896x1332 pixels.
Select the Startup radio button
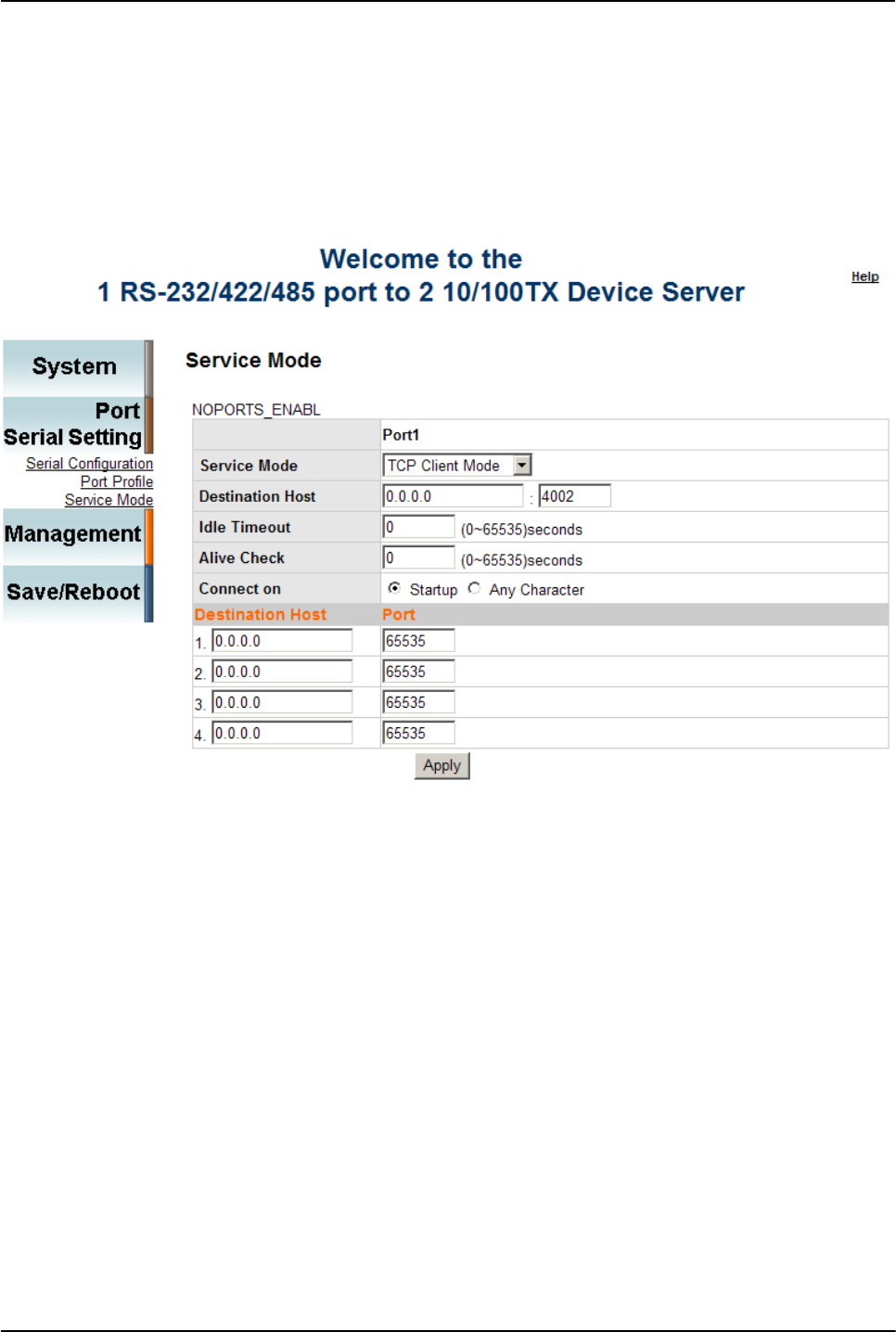coord(394,588)
